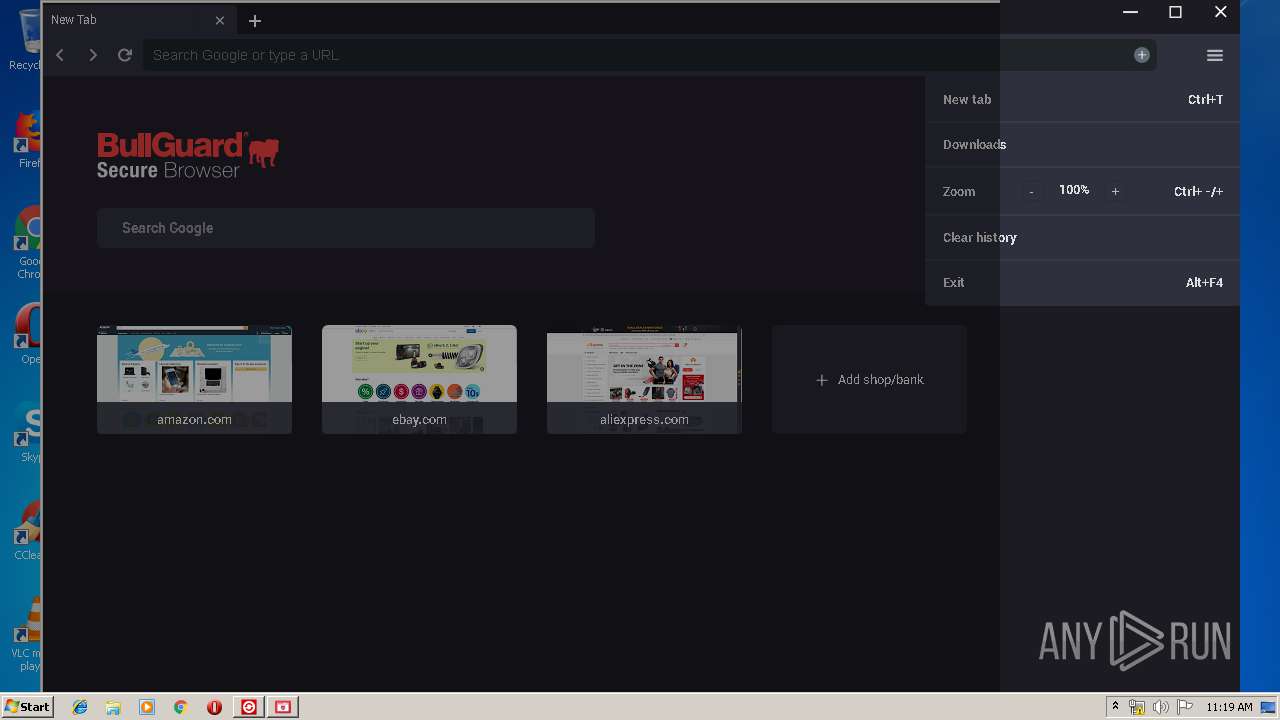
Task: Launch the media player taskbar icon
Action: pyautogui.click(x=147, y=707)
